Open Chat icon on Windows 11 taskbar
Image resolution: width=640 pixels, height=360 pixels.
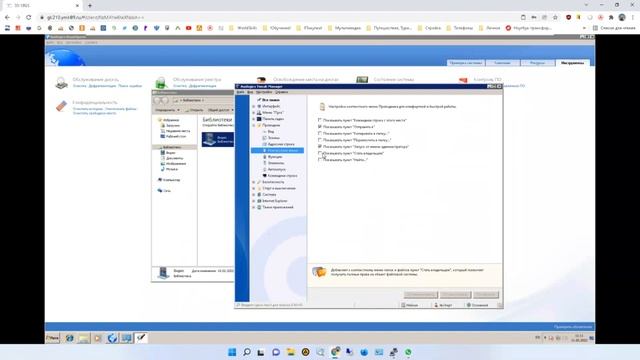[x=276, y=352]
